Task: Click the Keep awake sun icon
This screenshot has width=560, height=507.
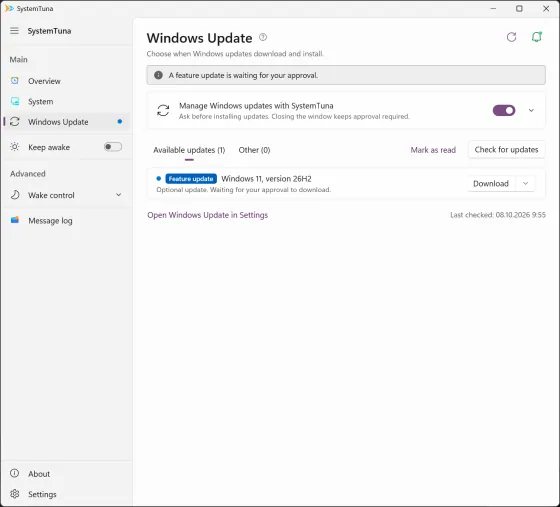Action: tap(15, 147)
